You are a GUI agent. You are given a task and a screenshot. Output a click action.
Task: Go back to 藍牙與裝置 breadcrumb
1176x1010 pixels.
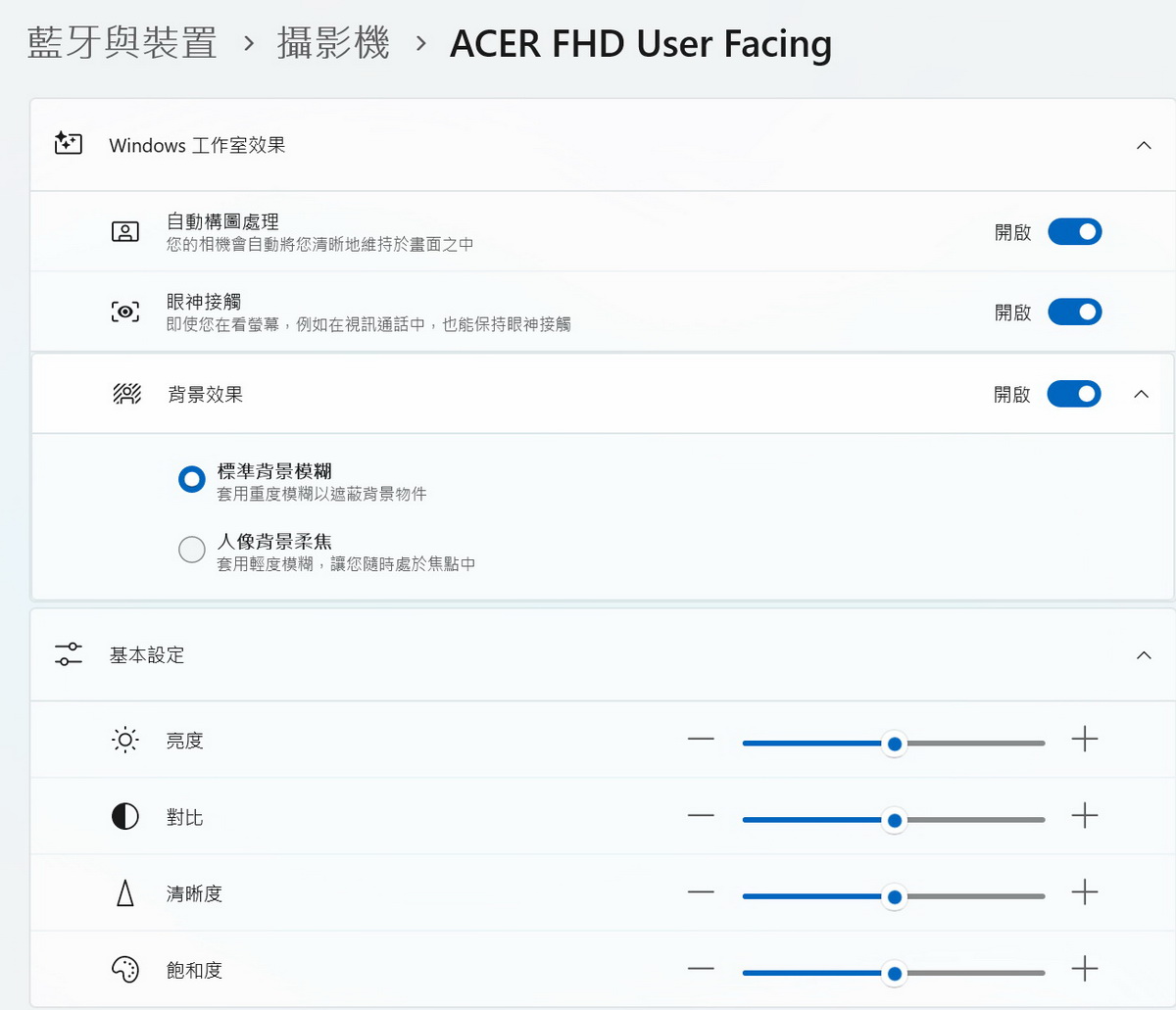pyautogui.click(x=122, y=43)
